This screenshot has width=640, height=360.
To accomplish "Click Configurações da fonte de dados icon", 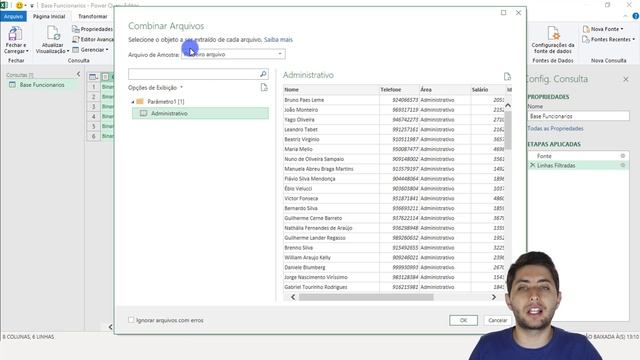I will 553,33.
